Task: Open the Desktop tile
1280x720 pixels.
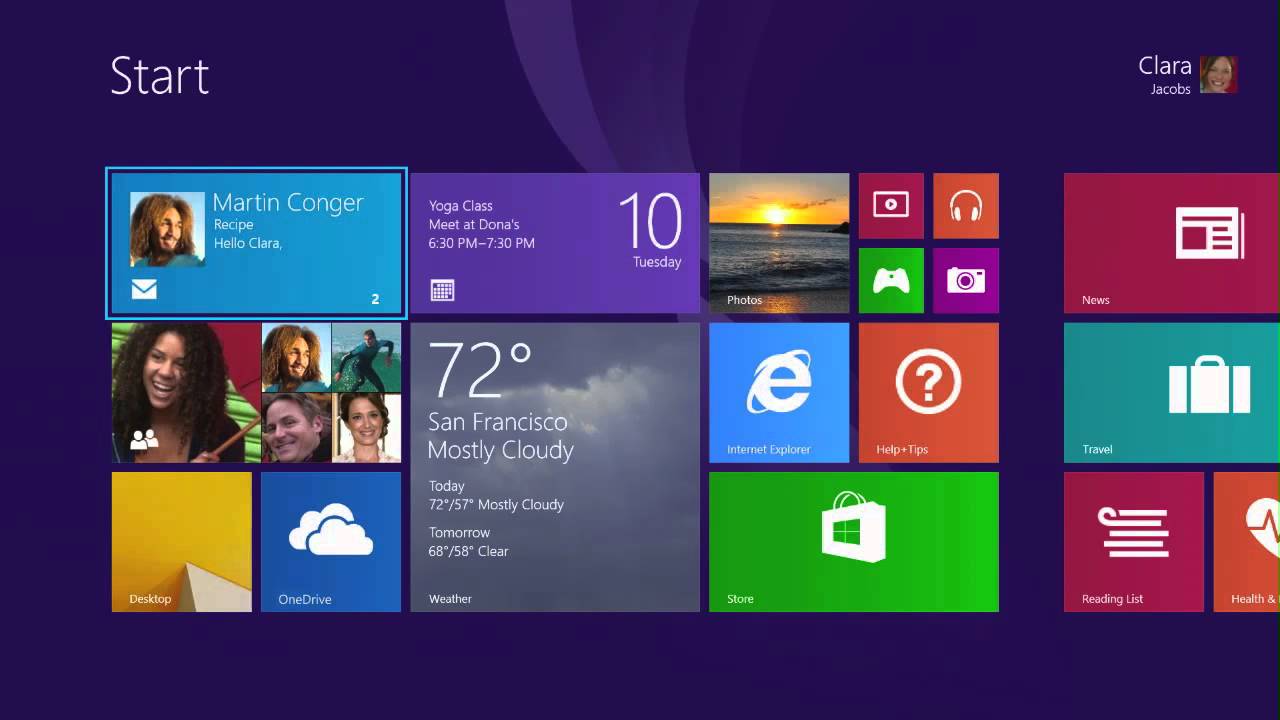Action: (x=182, y=542)
